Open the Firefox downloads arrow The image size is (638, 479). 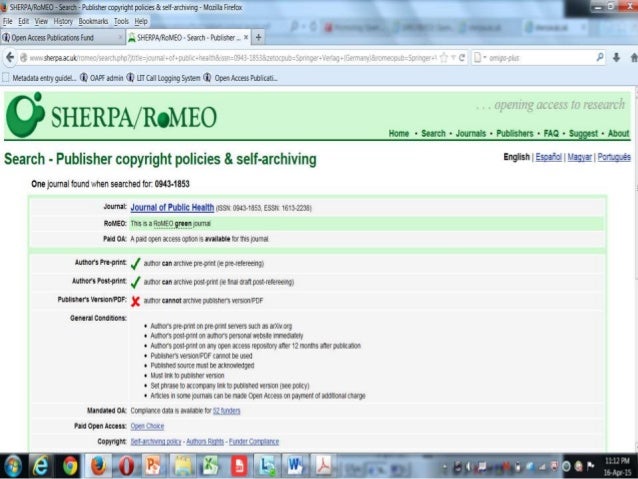616,58
